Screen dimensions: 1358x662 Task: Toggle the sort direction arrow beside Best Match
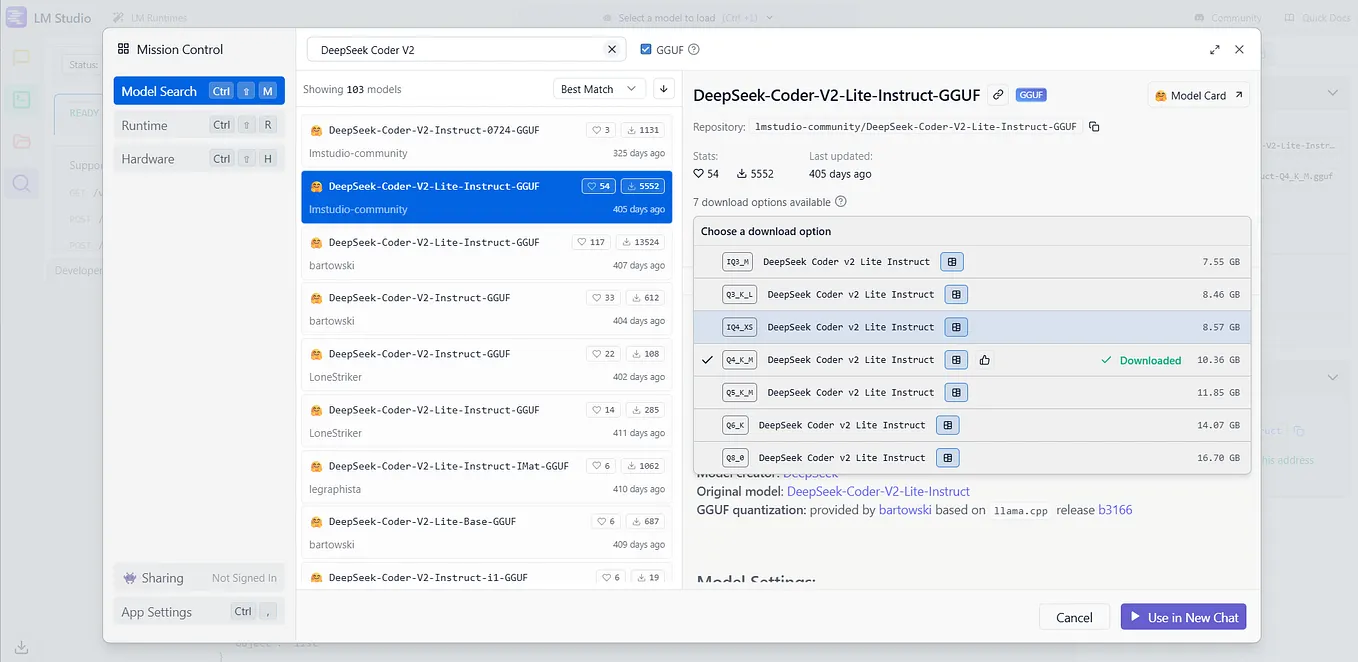click(662, 88)
